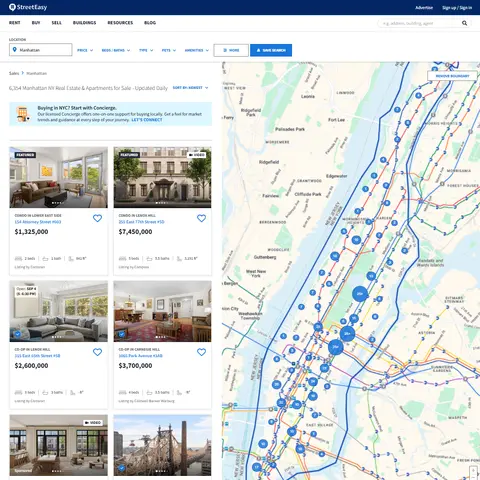Toggle heart on the $2,600,000 co-op listing
This screenshot has width=480, height=480.
[97, 352]
